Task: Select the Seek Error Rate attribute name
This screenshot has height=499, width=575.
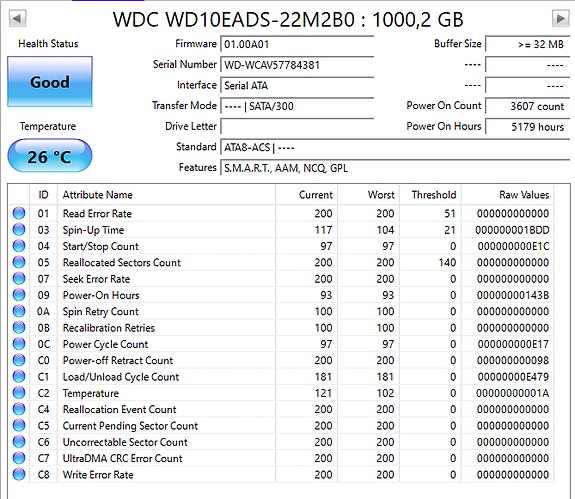Action: tap(96, 279)
